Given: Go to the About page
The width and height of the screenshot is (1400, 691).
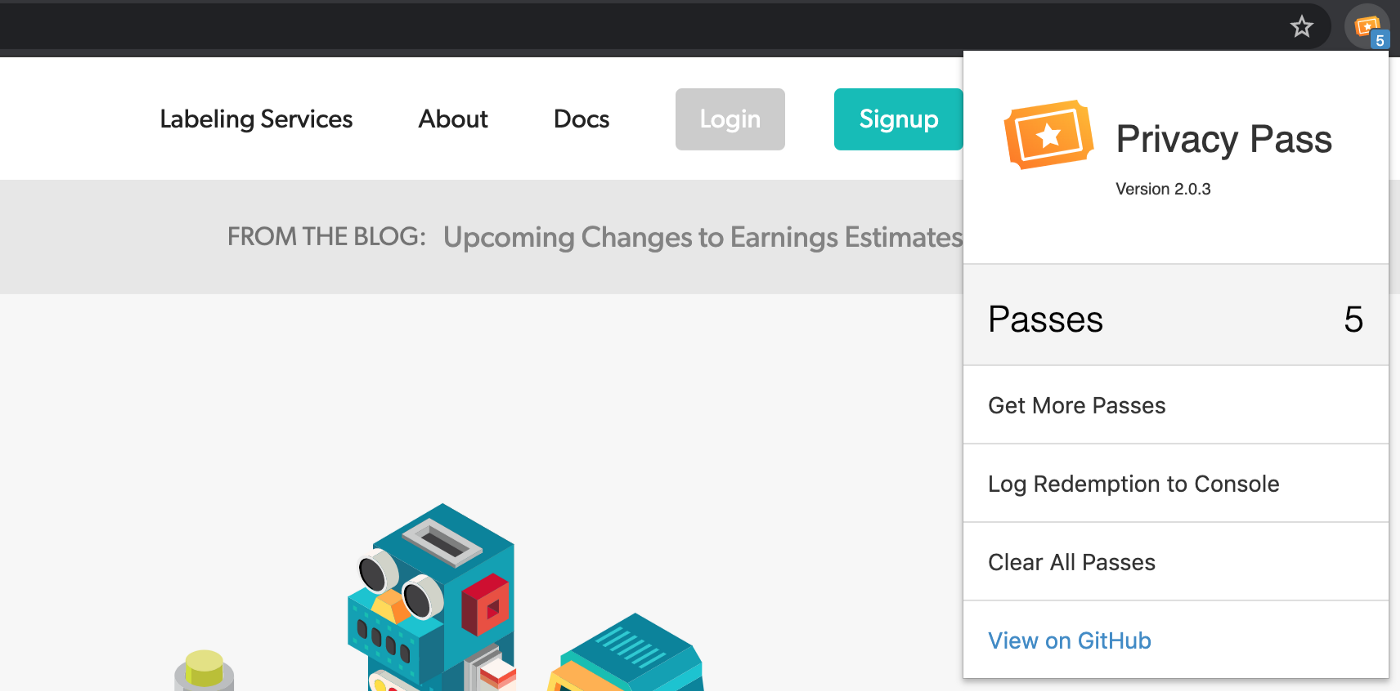Looking at the screenshot, I should click(452, 118).
